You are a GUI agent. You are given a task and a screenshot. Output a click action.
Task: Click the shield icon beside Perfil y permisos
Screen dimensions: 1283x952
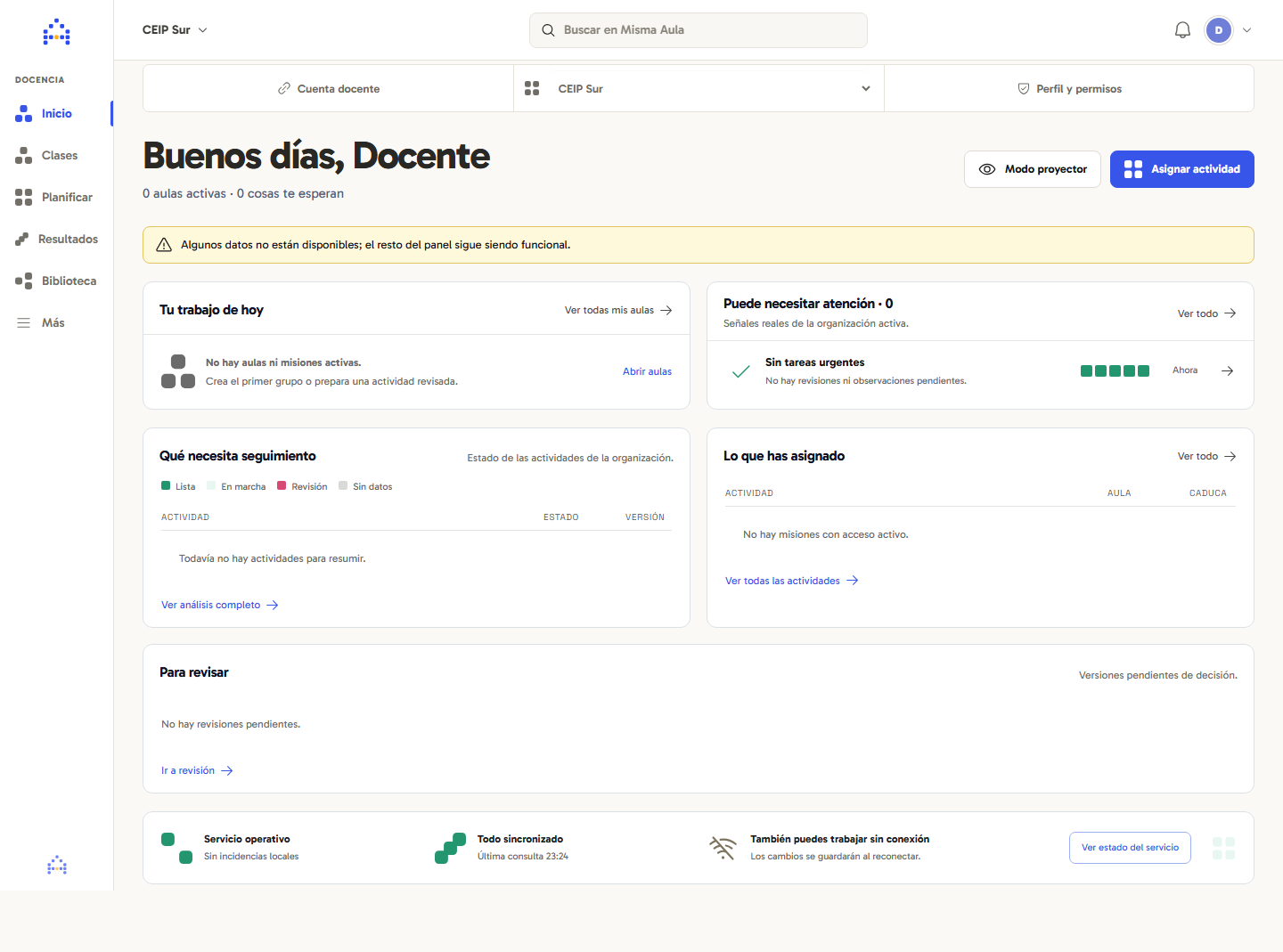tap(1024, 88)
